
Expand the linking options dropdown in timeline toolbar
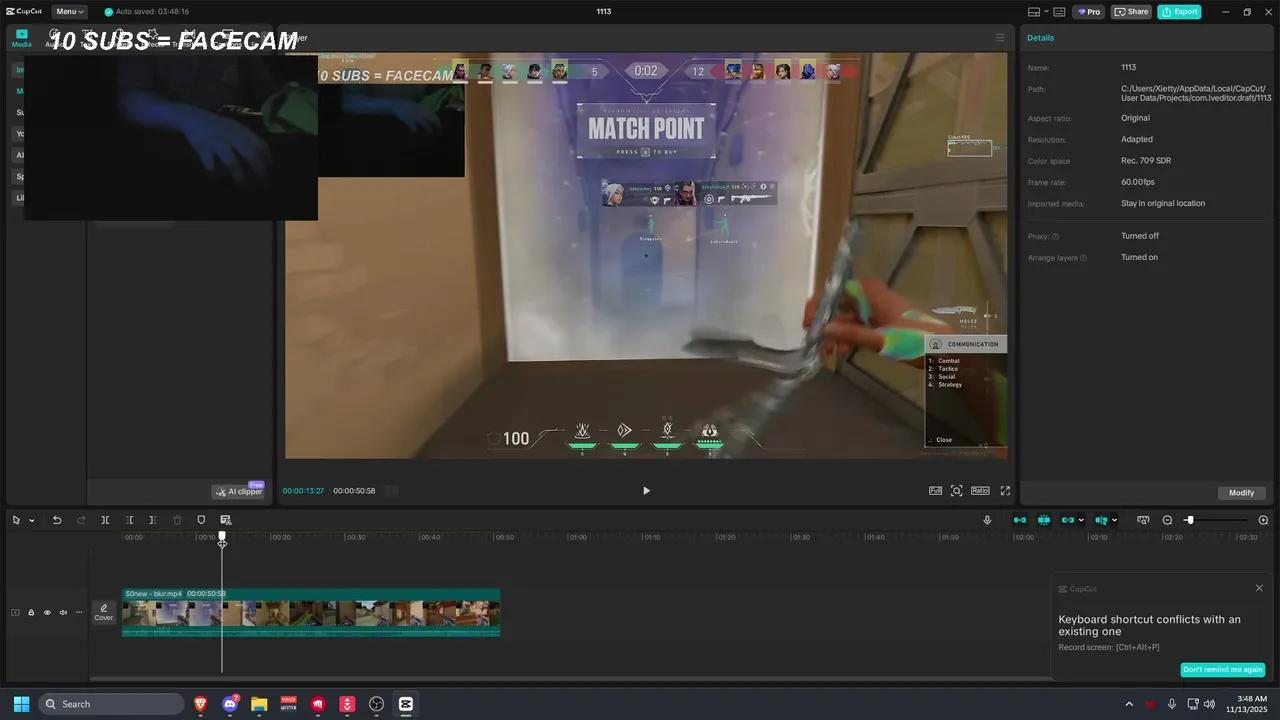(x=1080, y=520)
